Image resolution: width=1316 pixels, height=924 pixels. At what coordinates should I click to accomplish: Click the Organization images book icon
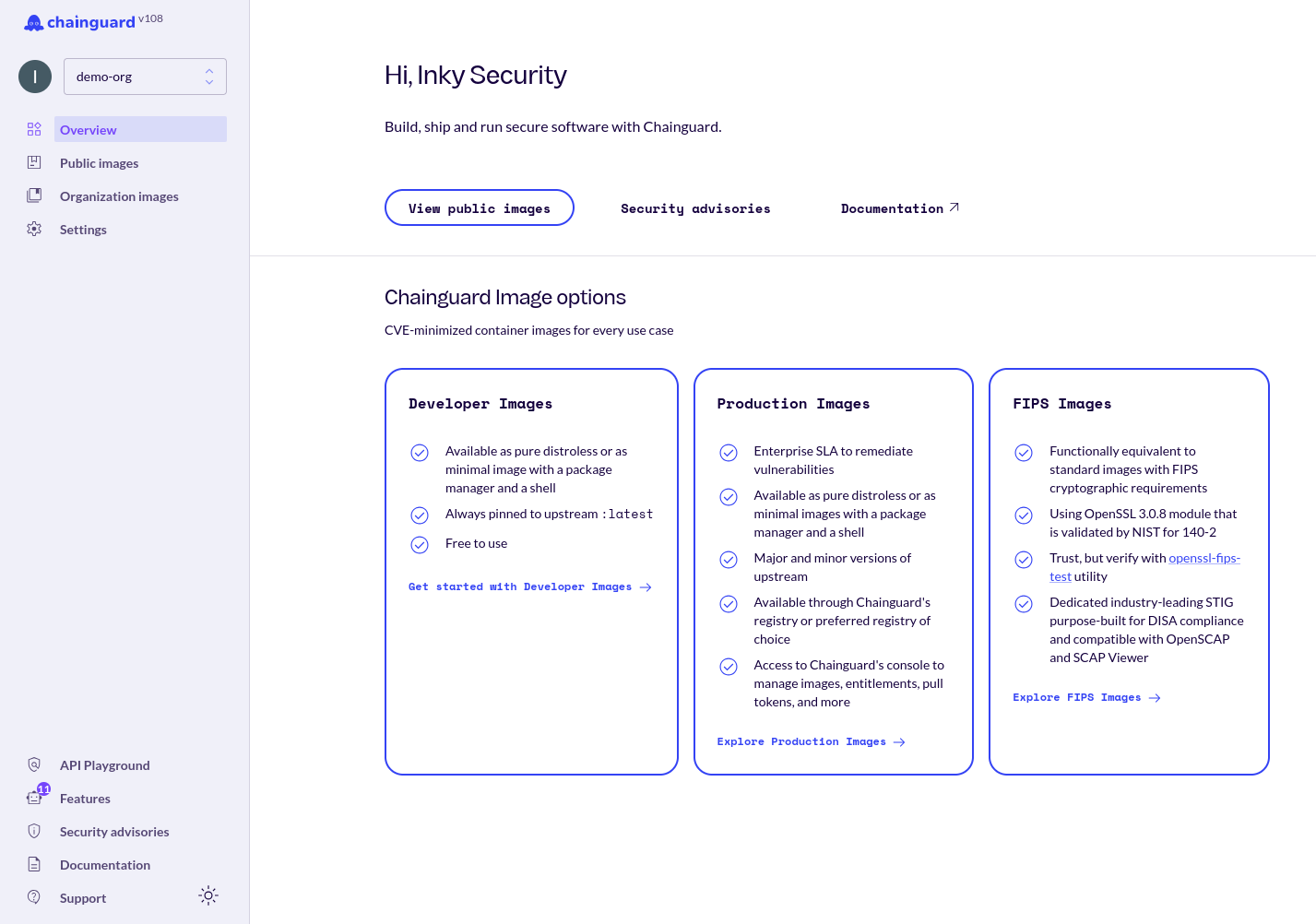pyautogui.click(x=34, y=195)
